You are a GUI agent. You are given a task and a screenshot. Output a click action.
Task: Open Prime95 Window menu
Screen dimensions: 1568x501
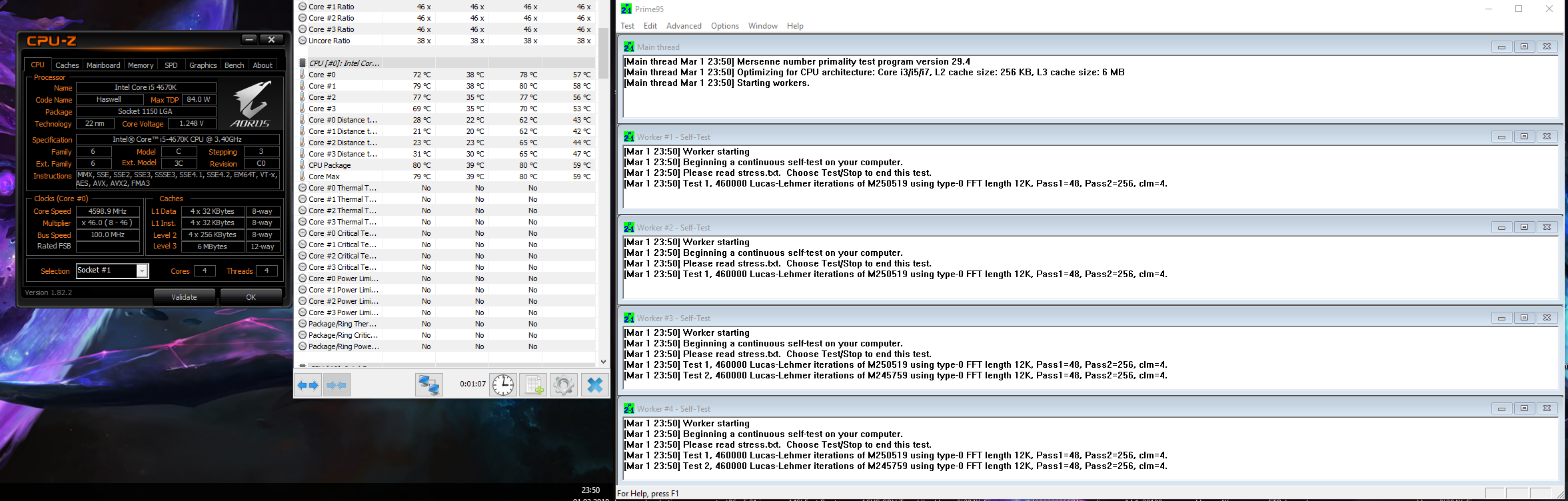tap(763, 26)
